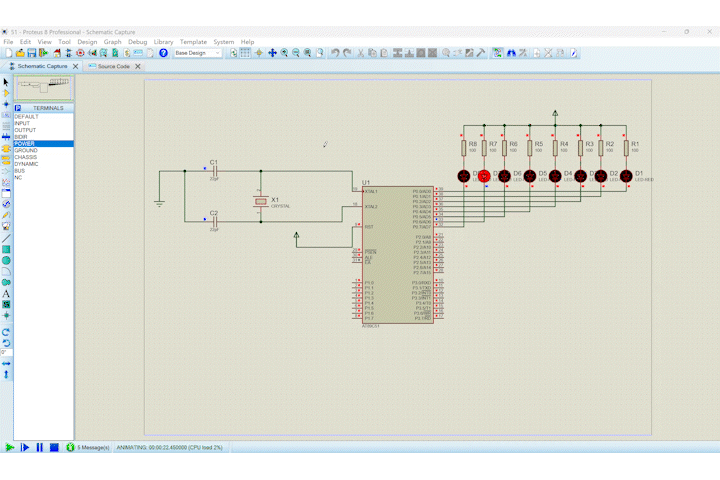Pause the running simulation
720x480 pixels.
(40, 447)
